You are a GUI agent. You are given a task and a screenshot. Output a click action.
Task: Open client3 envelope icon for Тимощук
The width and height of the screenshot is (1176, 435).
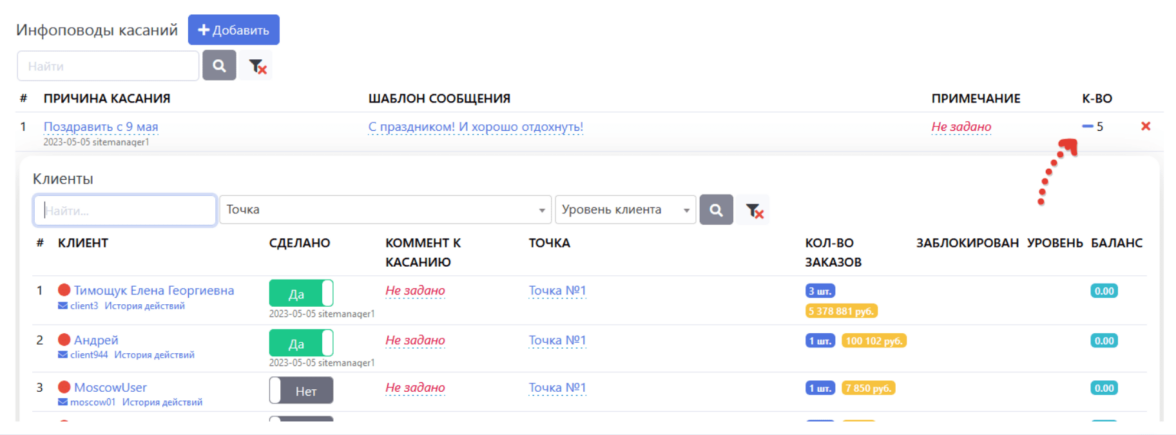point(63,306)
